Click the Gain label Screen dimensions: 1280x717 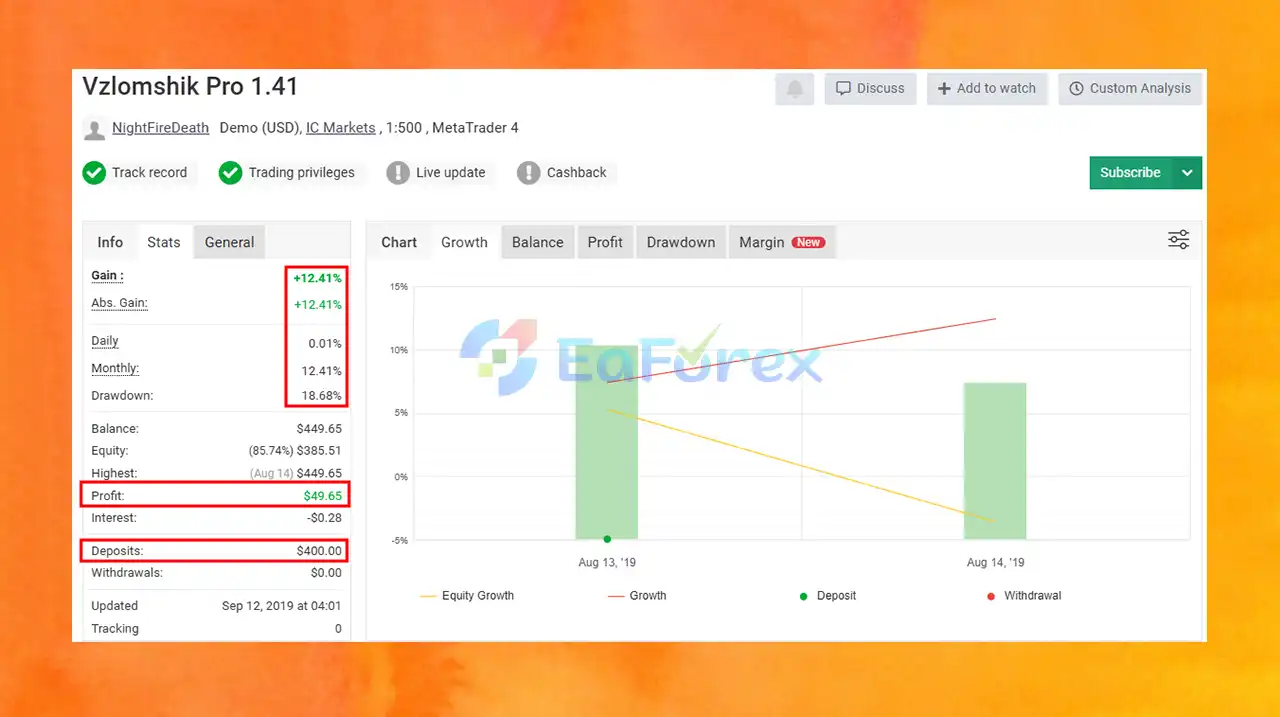[107, 276]
